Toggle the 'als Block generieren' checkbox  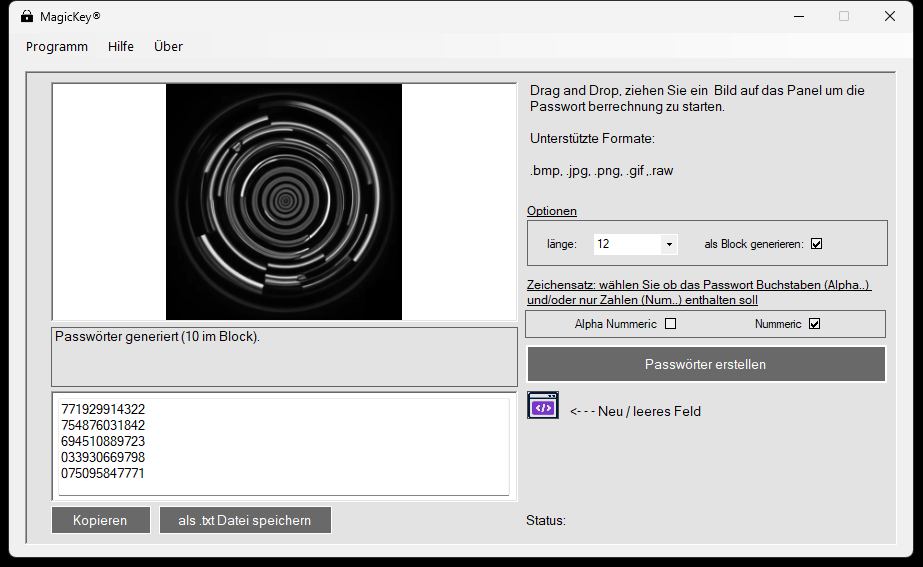(816, 244)
